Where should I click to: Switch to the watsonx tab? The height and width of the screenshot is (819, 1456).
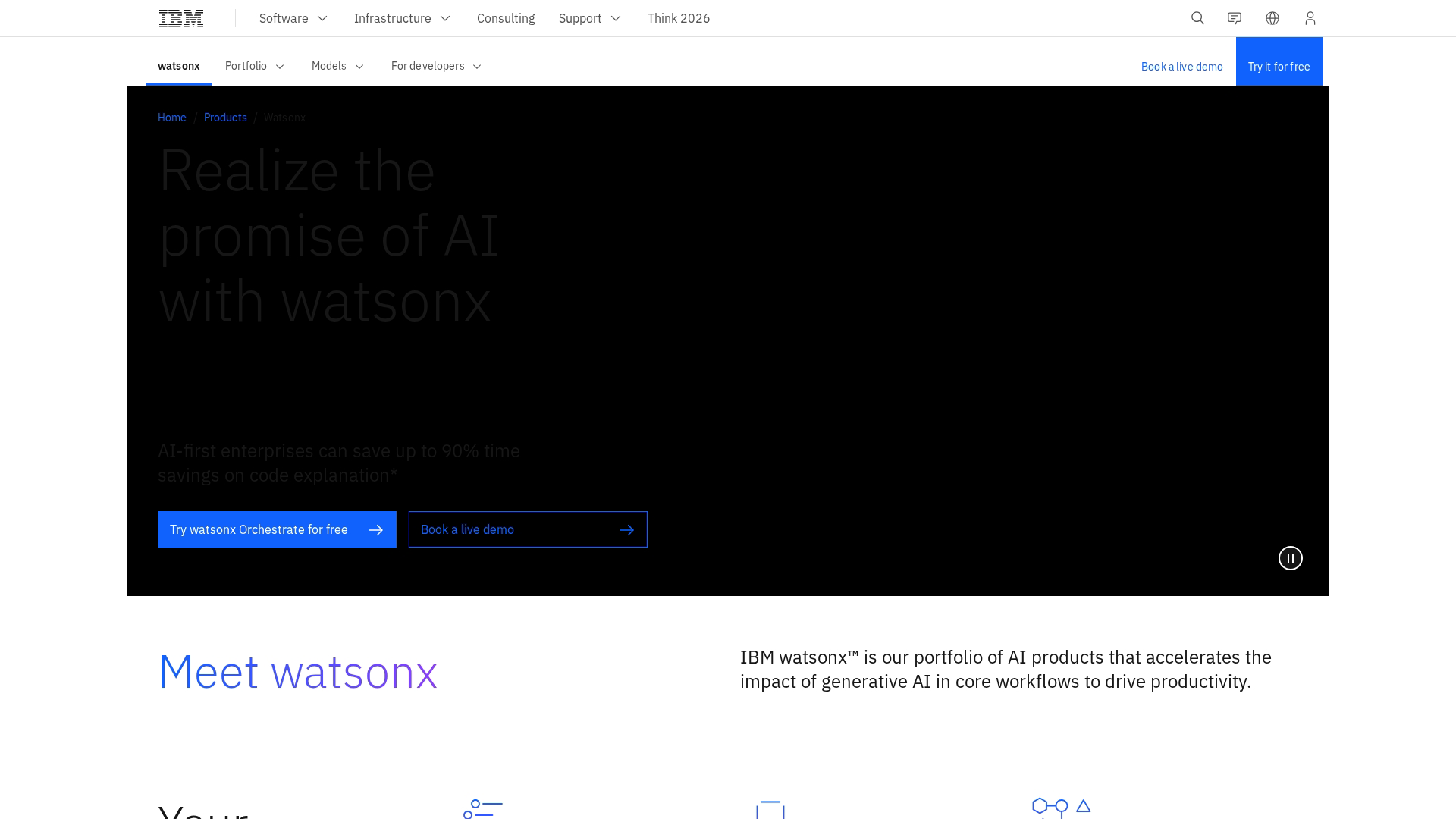click(178, 66)
